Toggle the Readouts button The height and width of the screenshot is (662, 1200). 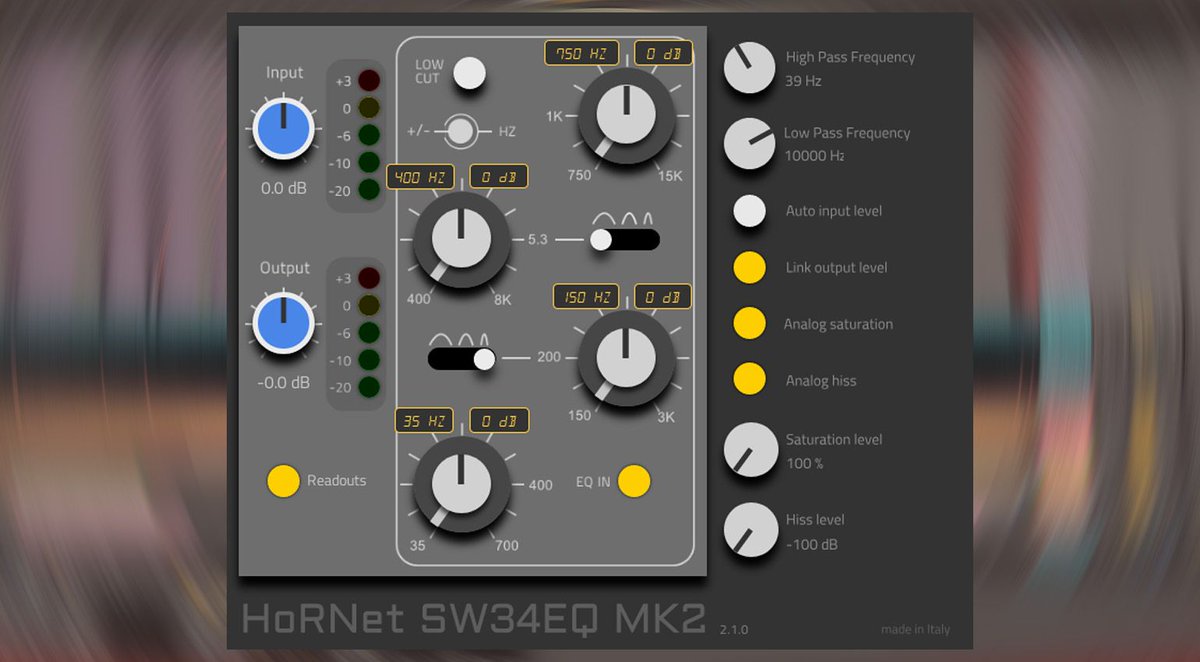pos(283,481)
